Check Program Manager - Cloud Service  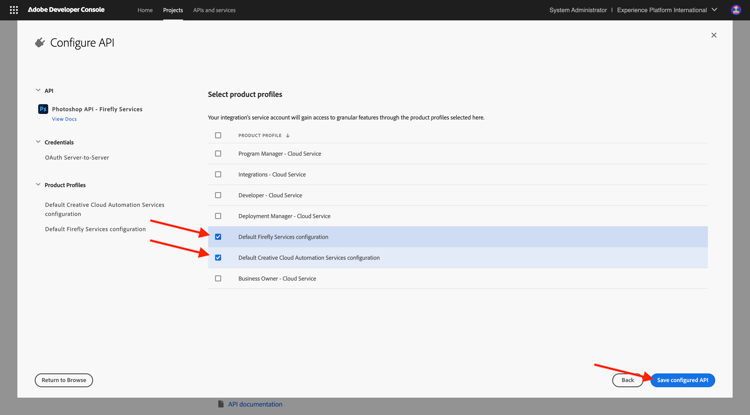pos(218,153)
